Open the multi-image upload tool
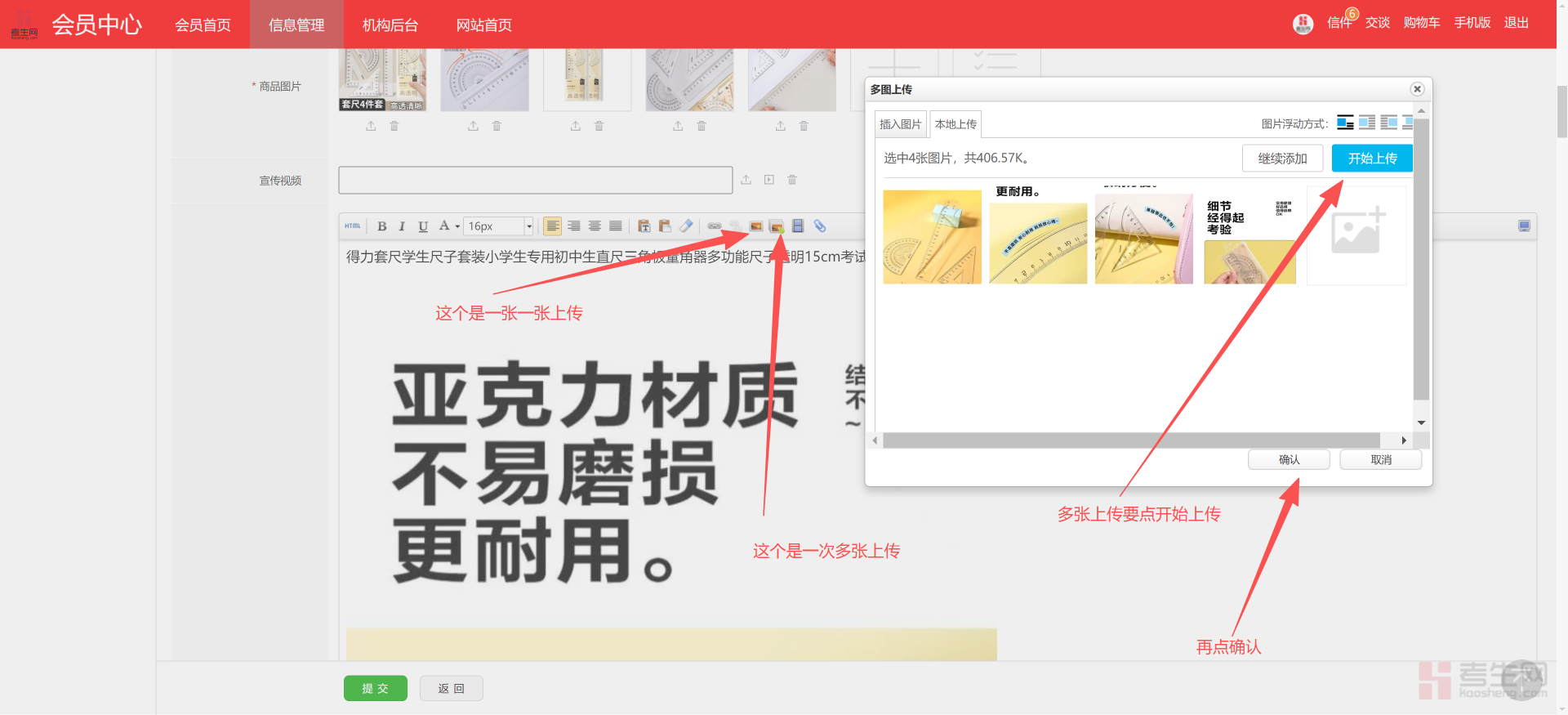 tap(777, 226)
